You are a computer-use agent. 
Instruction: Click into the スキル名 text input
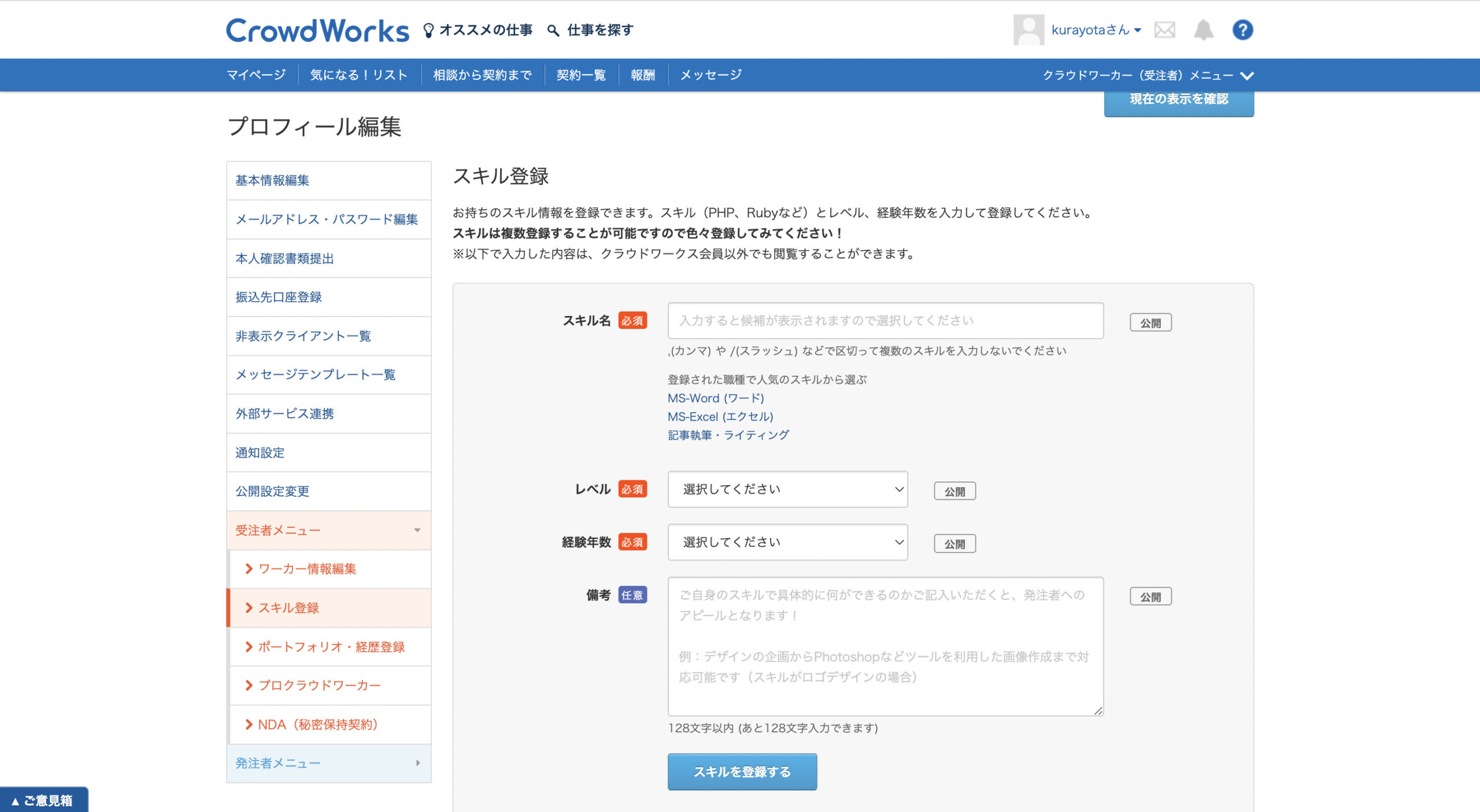885,321
